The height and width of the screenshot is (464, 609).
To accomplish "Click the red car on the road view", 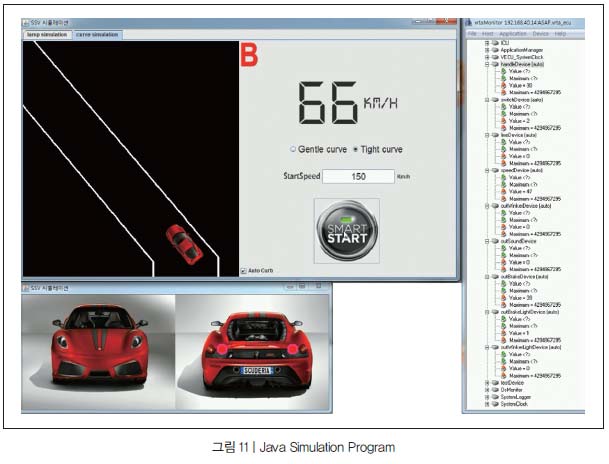I will click(184, 245).
